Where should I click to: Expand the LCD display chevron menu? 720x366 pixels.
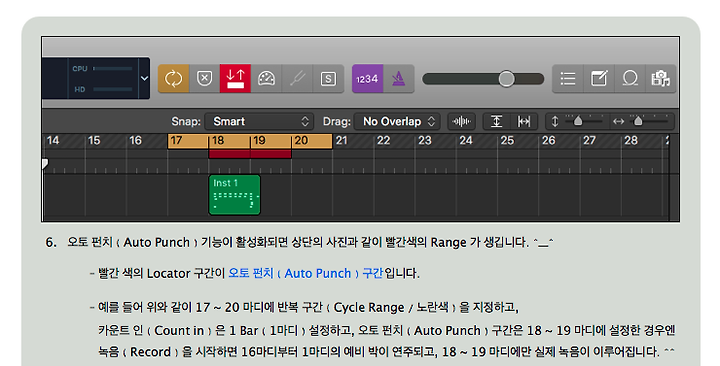point(144,79)
